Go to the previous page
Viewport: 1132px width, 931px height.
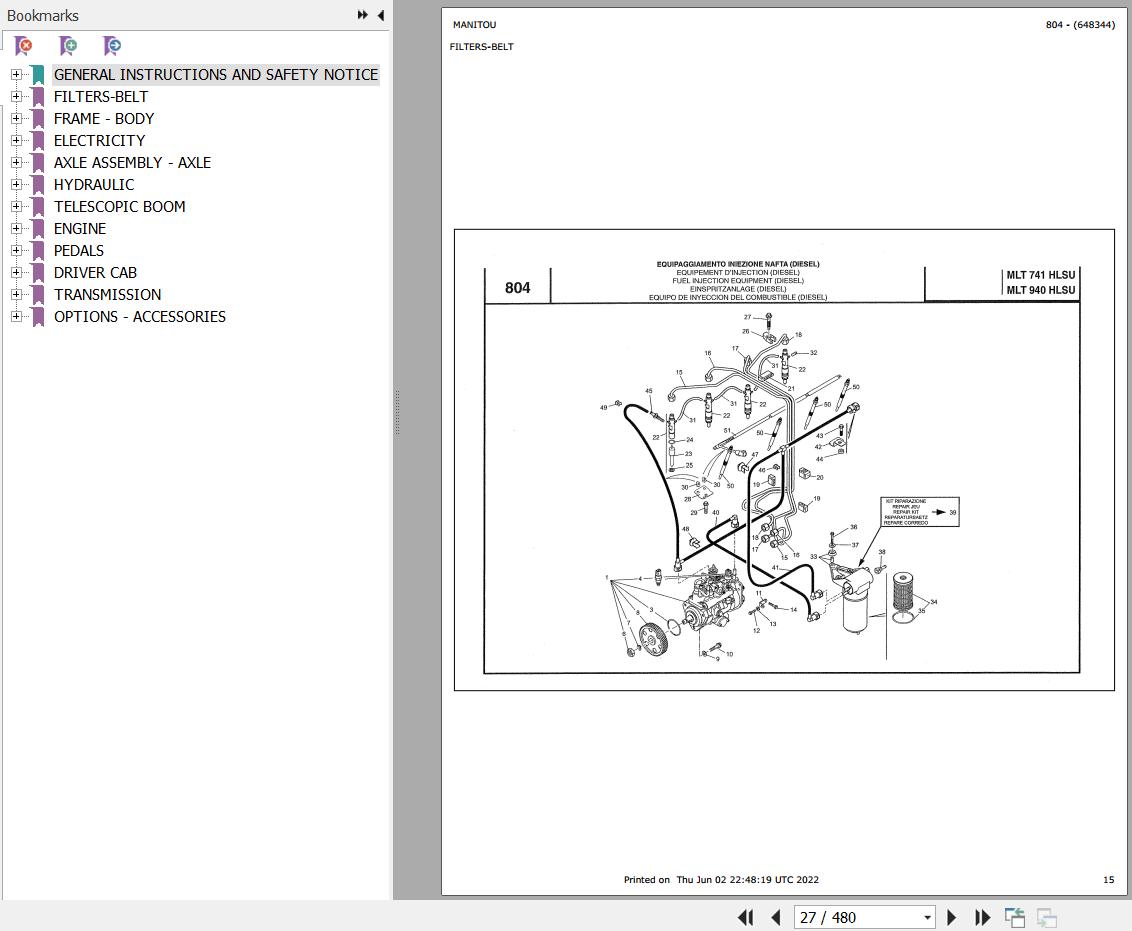click(x=776, y=917)
